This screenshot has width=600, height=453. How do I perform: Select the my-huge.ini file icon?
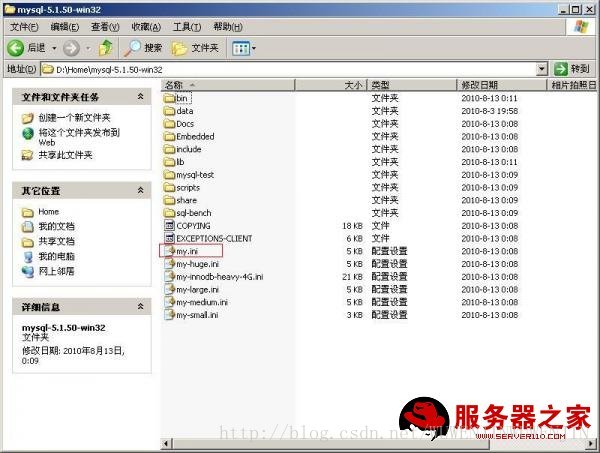click(x=170, y=264)
